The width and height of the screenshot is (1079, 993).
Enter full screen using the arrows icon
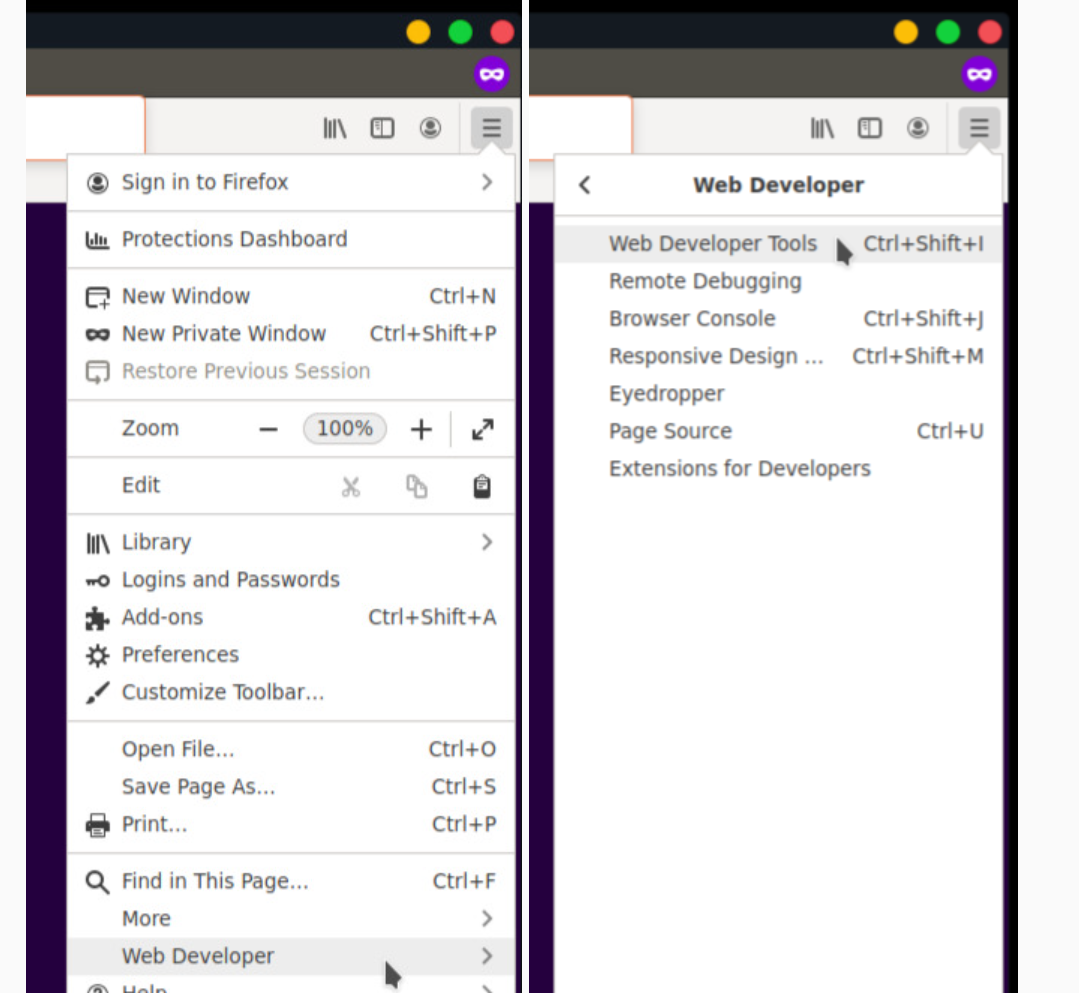click(x=482, y=430)
